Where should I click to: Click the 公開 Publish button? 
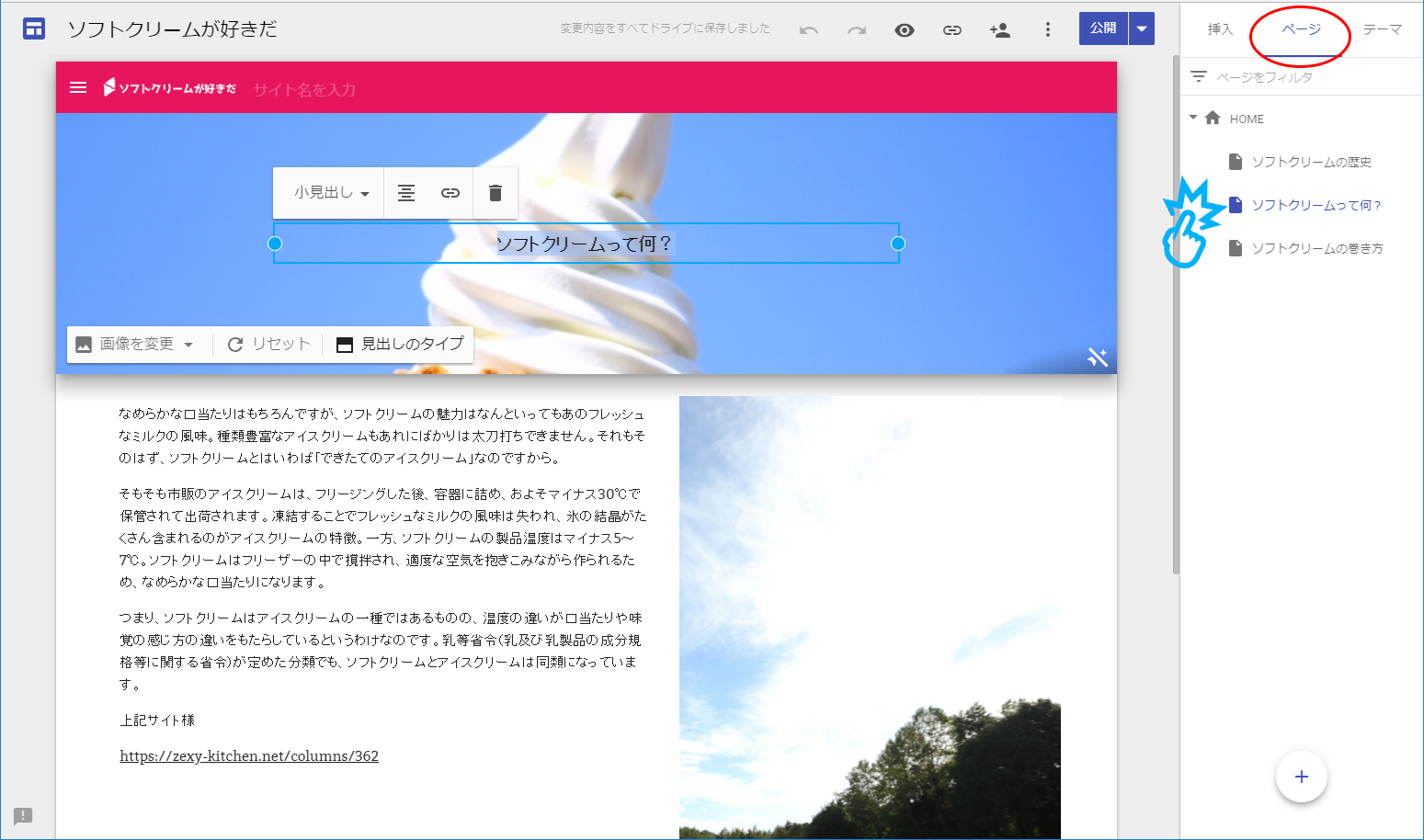pos(1102,28)
